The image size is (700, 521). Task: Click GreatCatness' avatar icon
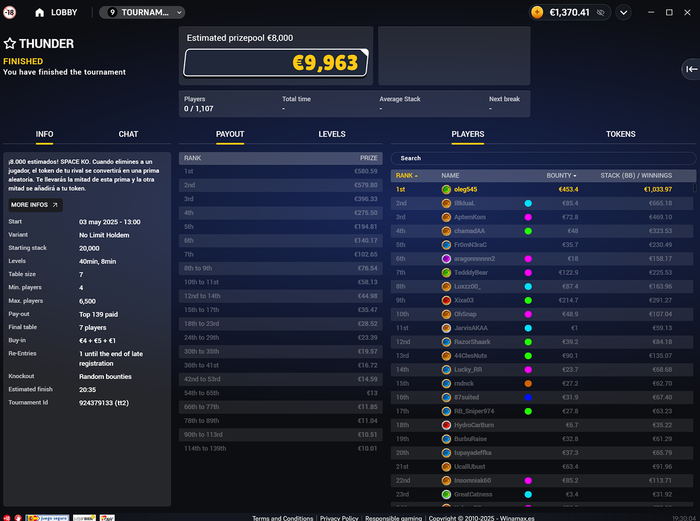(x=446, y=494)
